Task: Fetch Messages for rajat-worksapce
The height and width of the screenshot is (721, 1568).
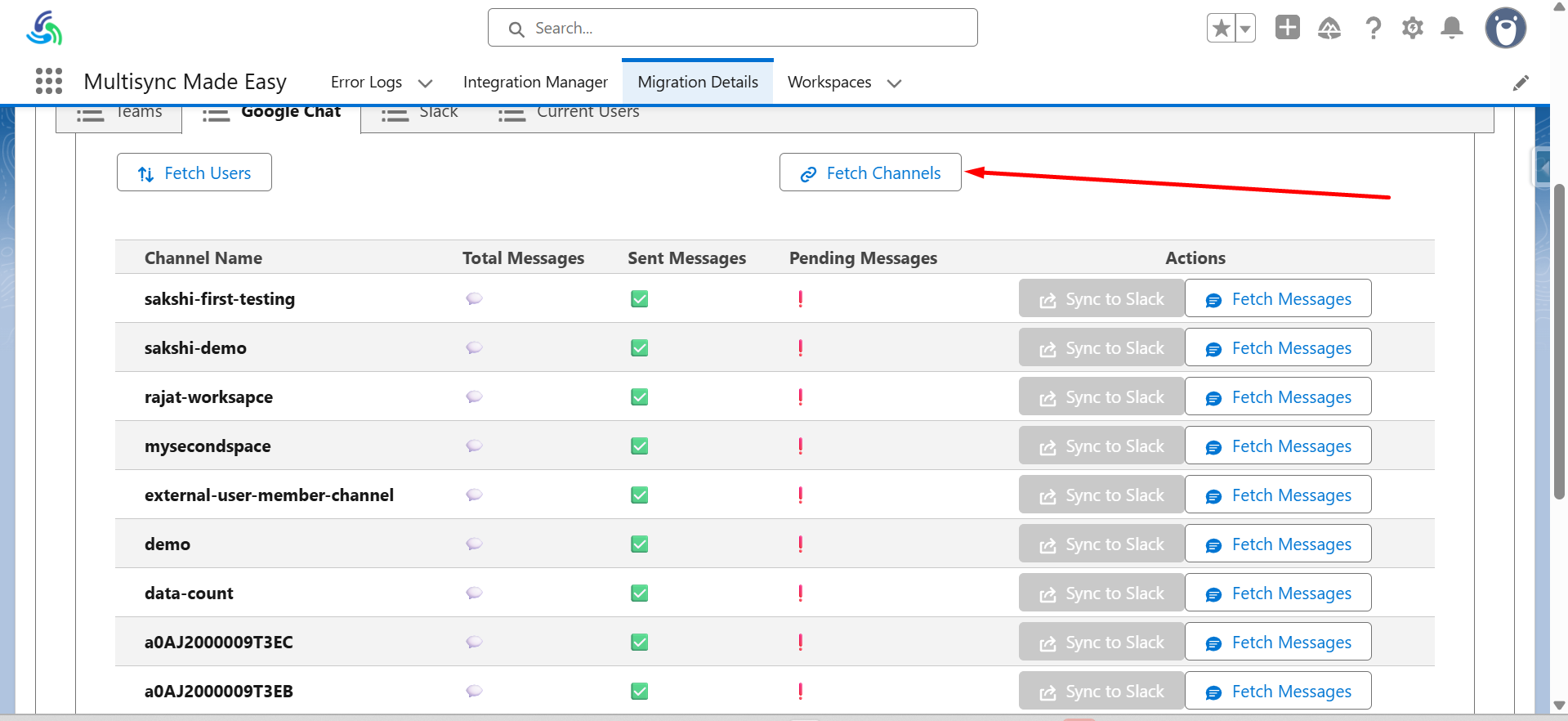Action: 1278,396
